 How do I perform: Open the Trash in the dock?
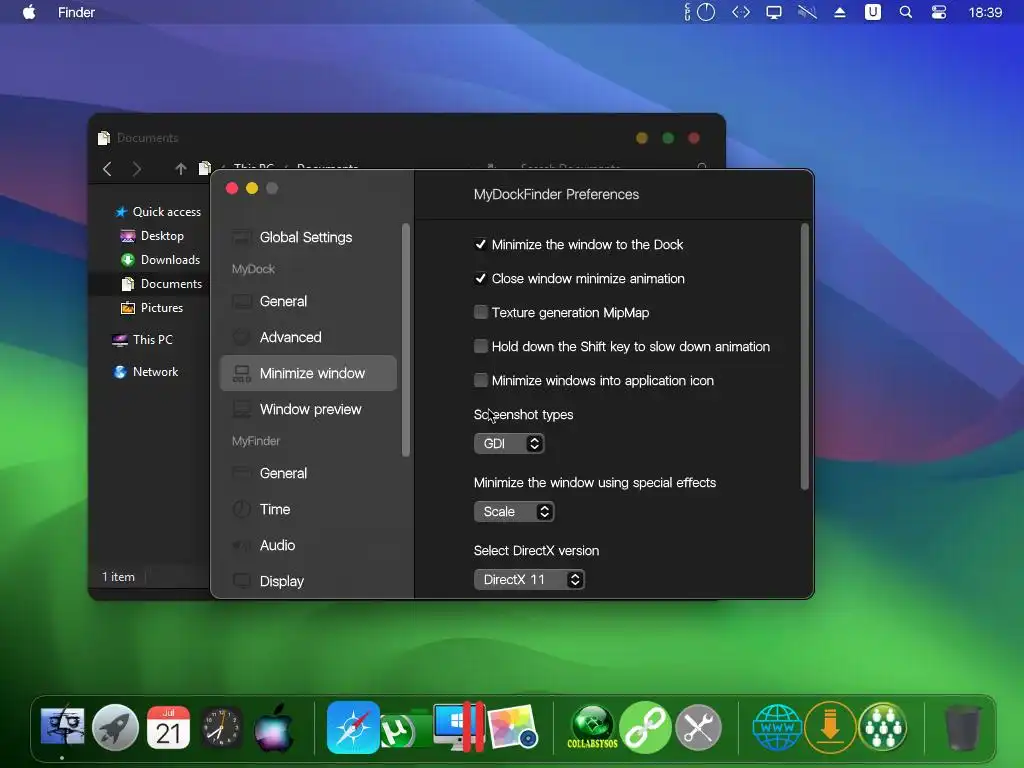963,727
